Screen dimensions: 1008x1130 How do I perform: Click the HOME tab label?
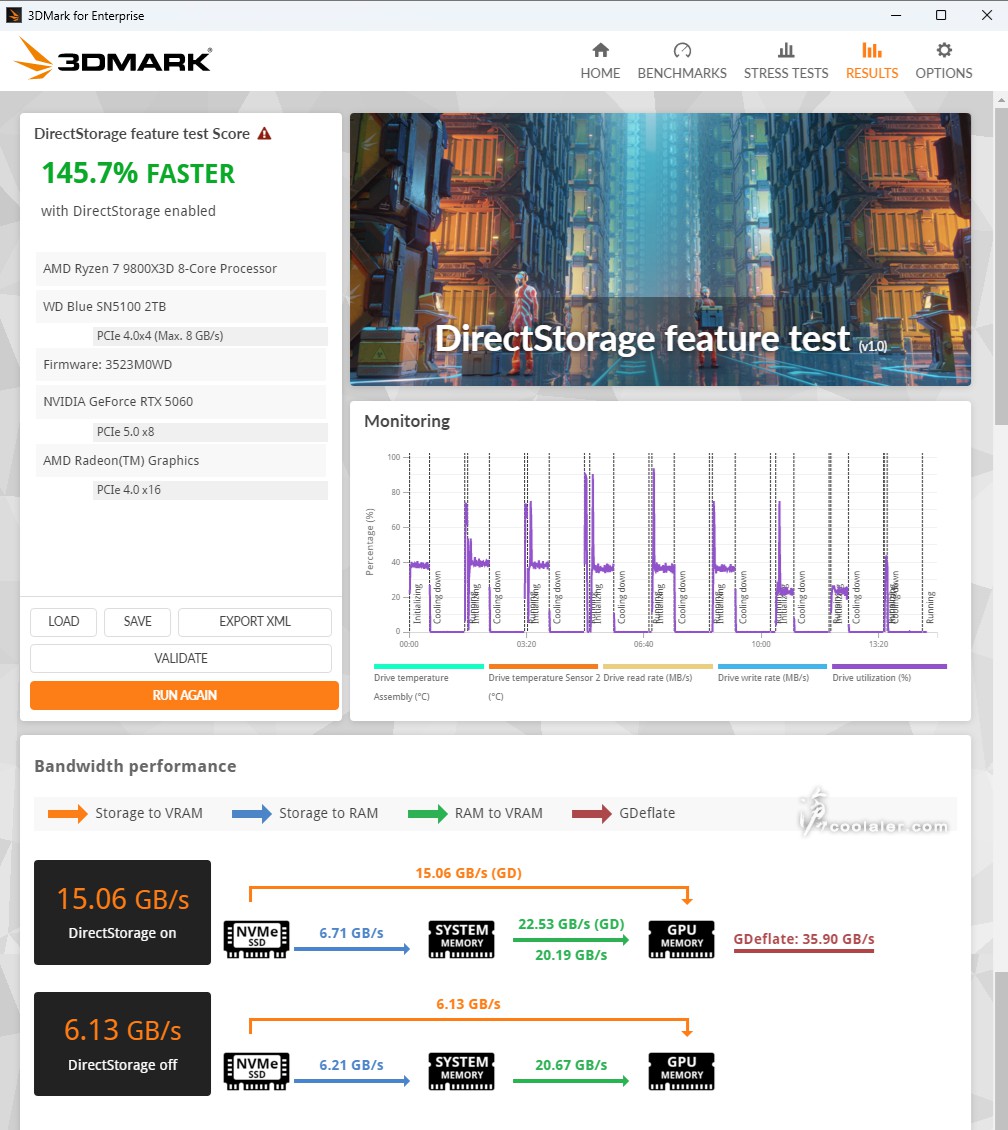600,73
